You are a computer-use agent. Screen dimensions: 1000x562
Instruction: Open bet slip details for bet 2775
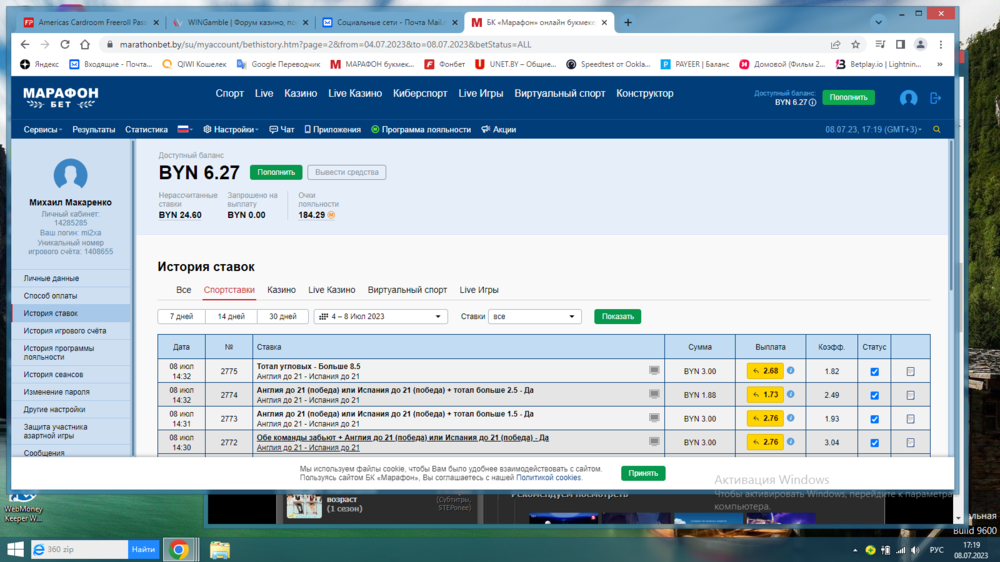[910, 371]
